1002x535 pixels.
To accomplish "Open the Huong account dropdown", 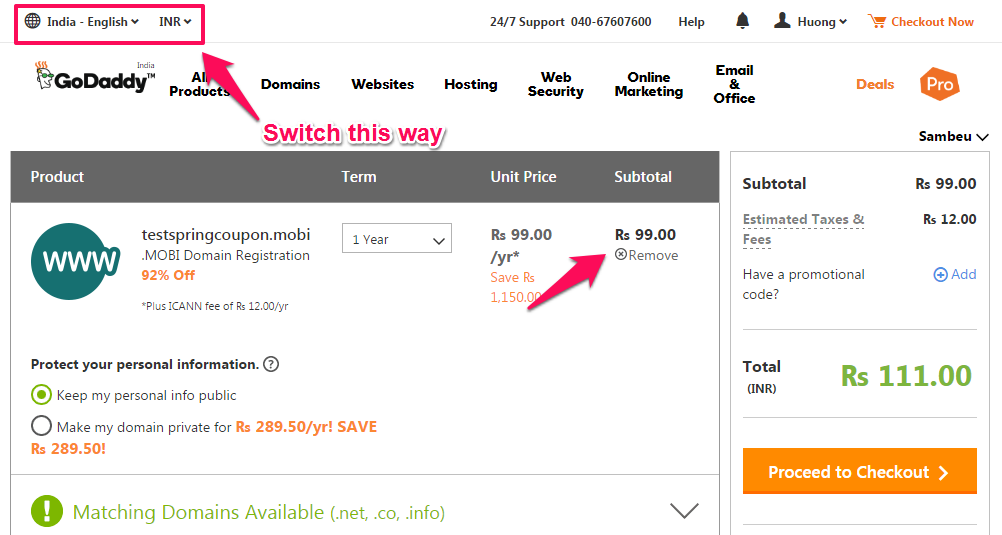I will [810, 22].
